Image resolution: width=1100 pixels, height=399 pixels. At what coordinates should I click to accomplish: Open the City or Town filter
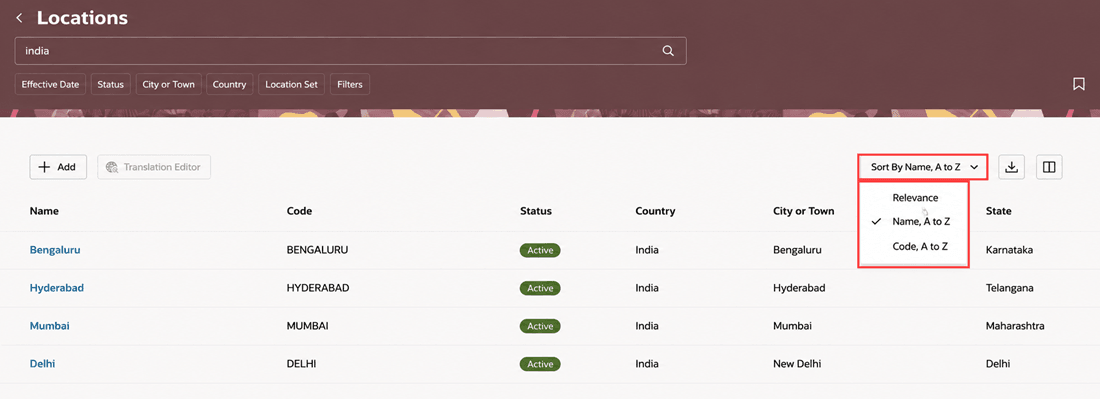click(168, 84)
